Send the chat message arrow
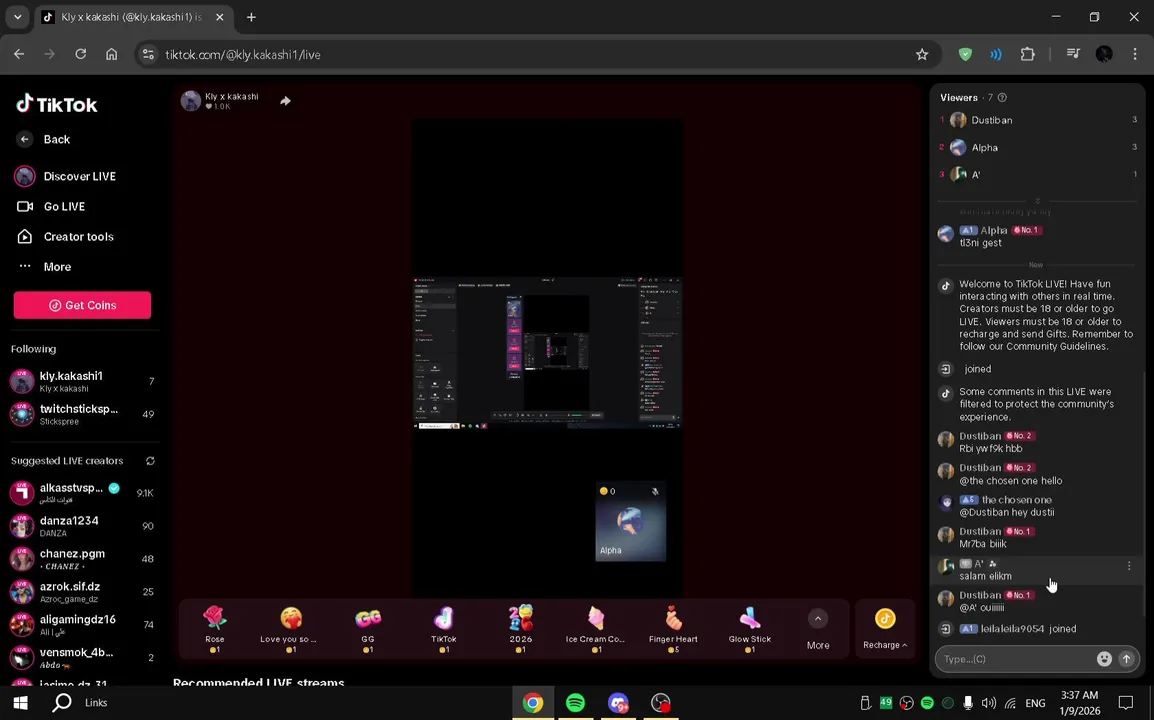Screen dimensions: 1154x720 click(x=1127, y=659)
